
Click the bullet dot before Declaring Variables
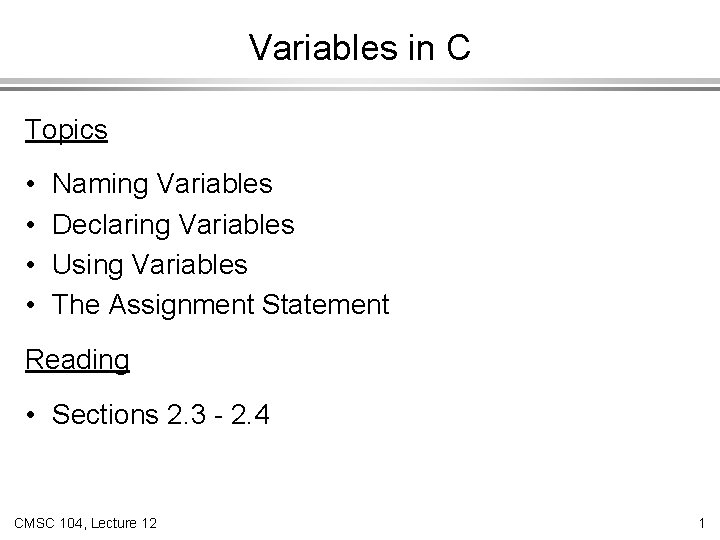pyautogui.click(x=32, y=225)
